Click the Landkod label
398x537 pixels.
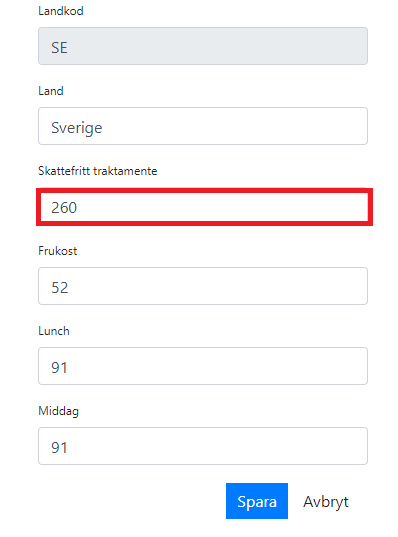tap(61, 11)
